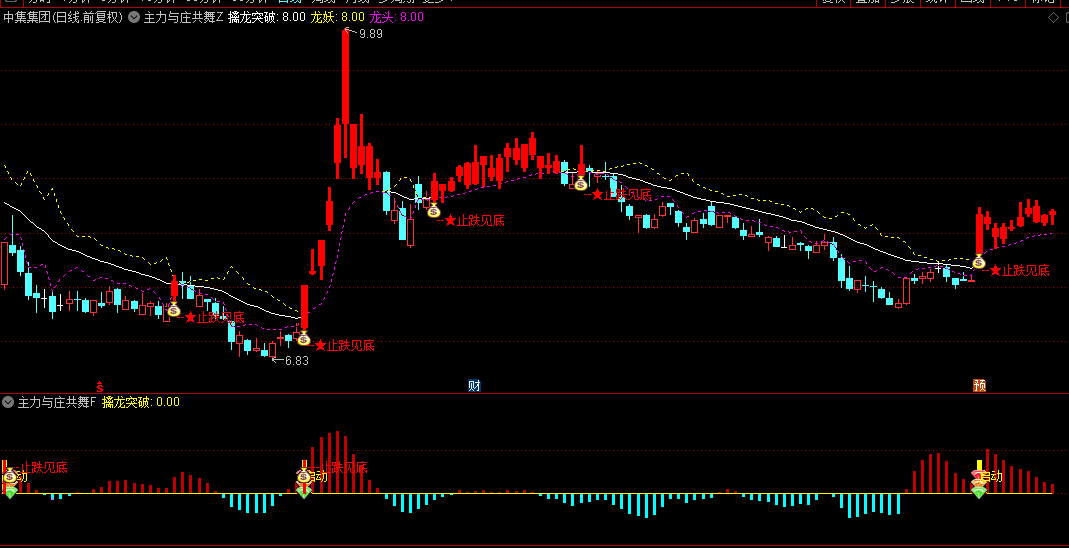Click the money bag on the plateau top

tap(580, 183)
